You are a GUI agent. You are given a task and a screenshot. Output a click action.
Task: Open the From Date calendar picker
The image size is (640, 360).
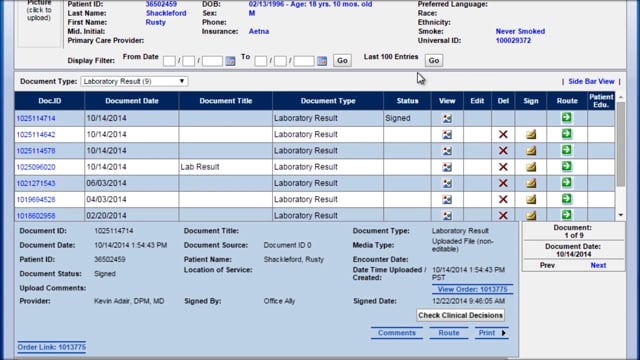[230, 61]
